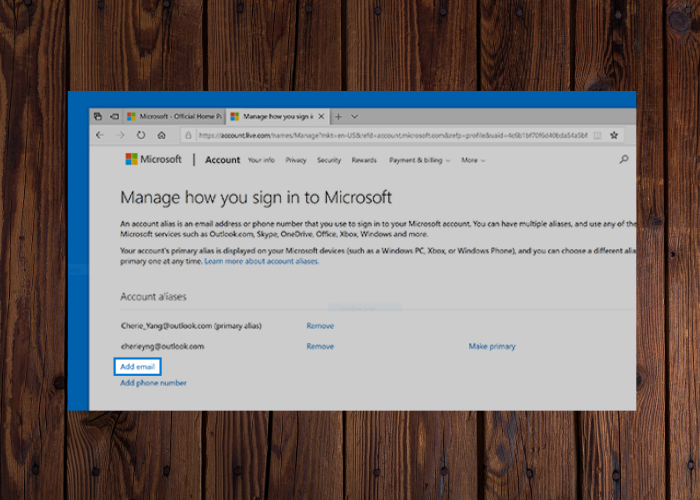Go to the Privacy section
The height and width of the screenshot is (500, 700).
296,160
